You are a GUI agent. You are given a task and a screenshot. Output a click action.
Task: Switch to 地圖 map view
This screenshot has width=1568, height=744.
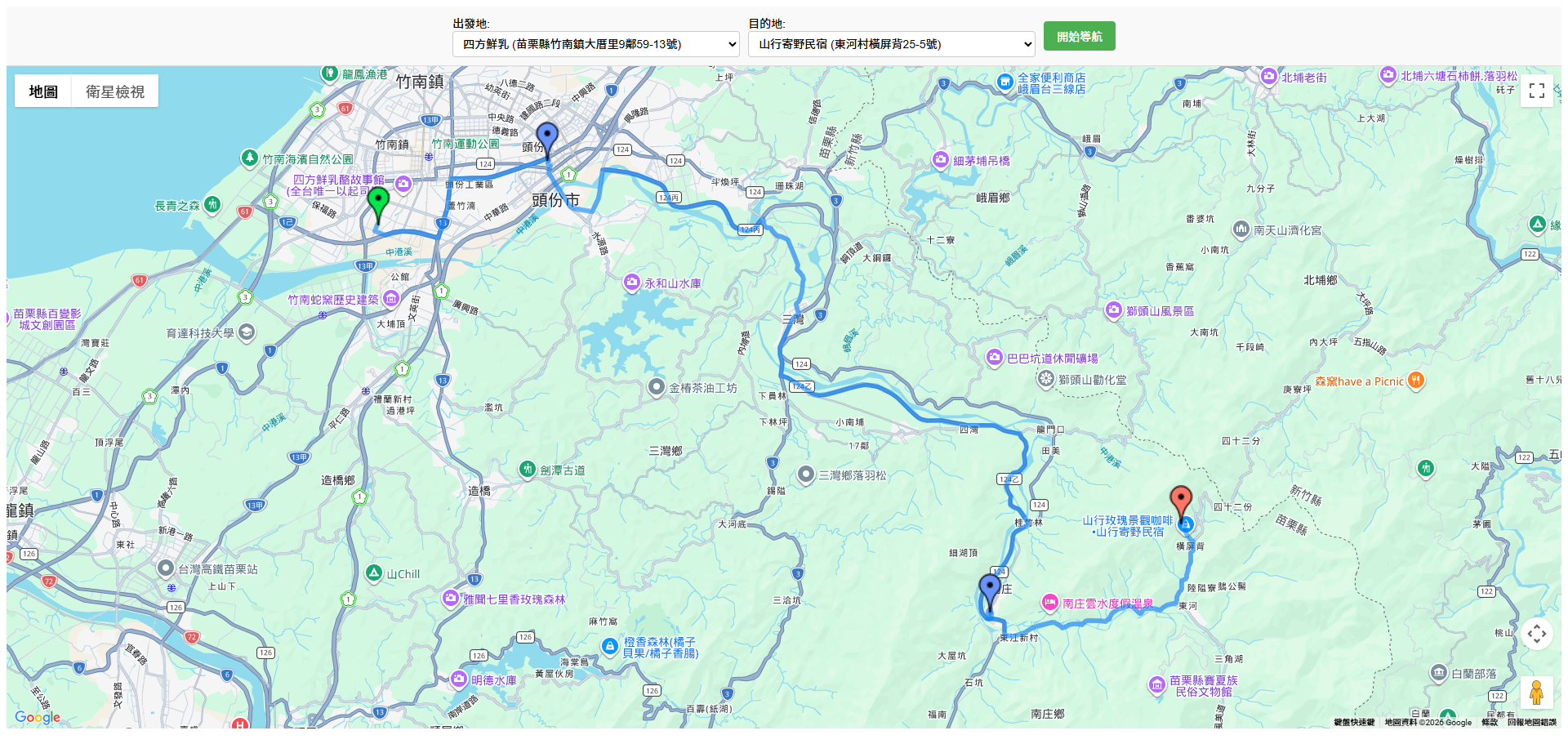point(43,91)
